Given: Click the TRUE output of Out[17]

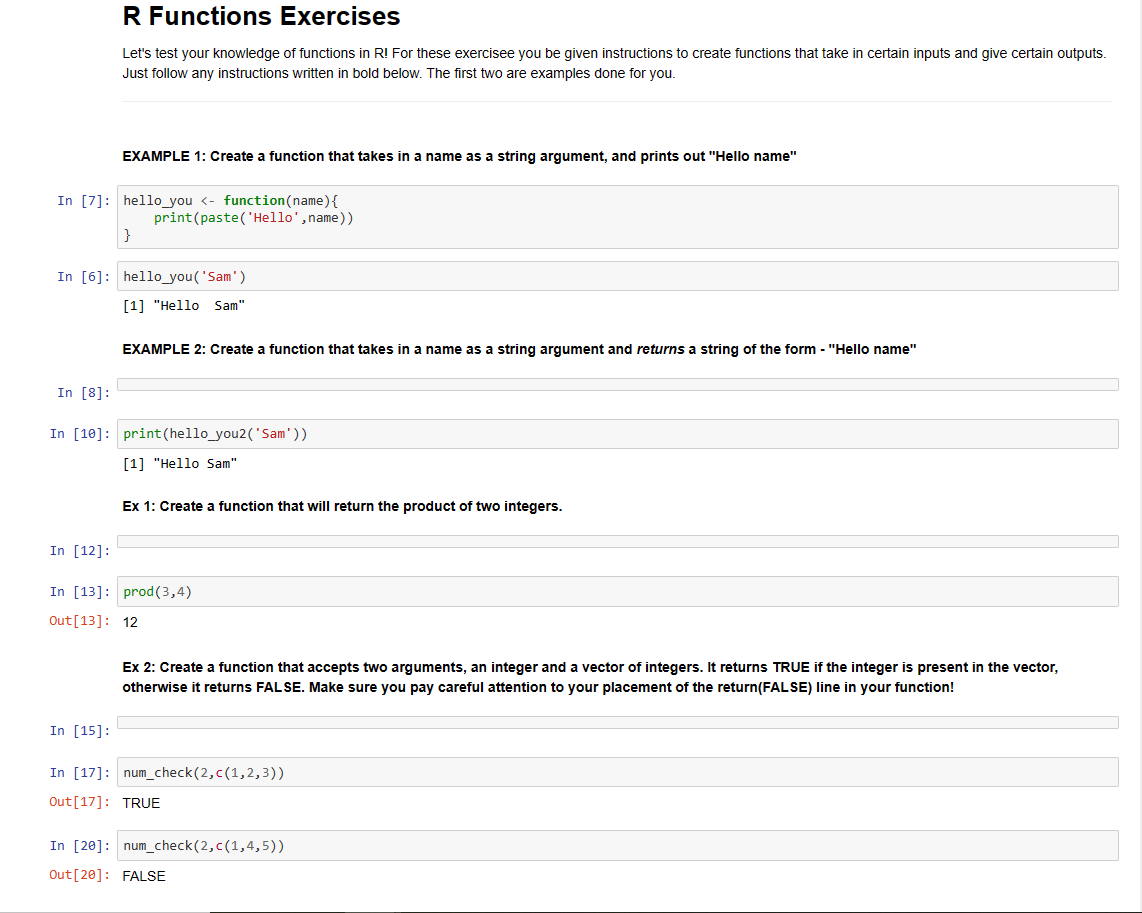Looking at the screenshot, I should tap(141, 803).
